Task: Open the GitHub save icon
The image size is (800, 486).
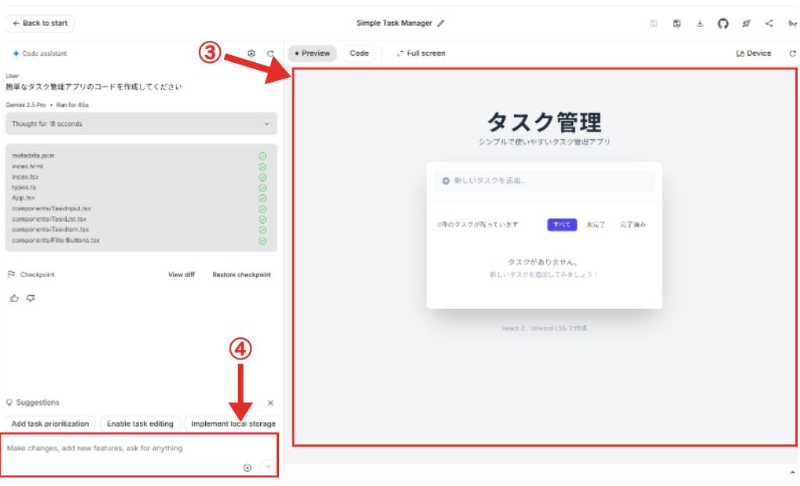Action: (x=722, y=23)
